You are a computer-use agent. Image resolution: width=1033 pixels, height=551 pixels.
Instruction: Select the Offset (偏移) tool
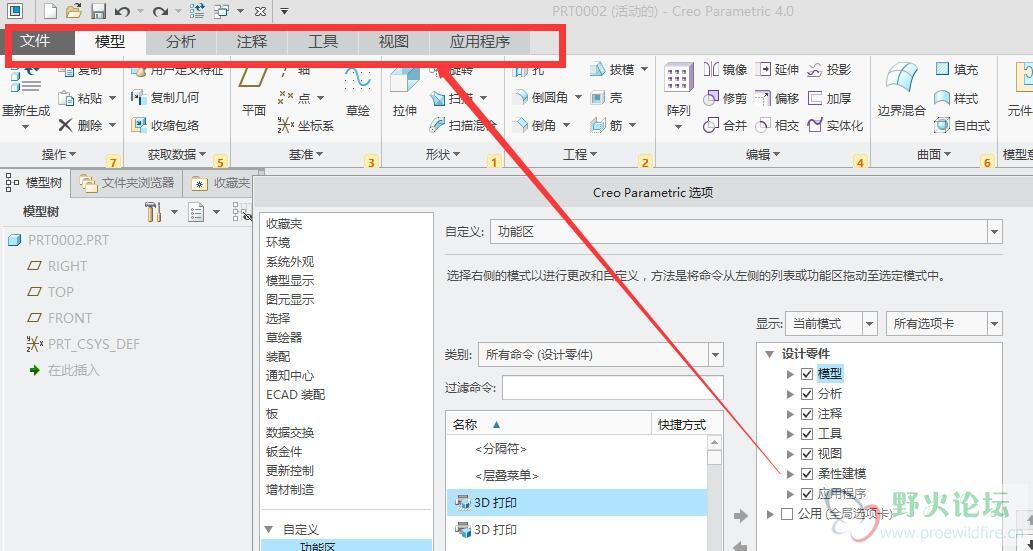(x=777, y=98)
